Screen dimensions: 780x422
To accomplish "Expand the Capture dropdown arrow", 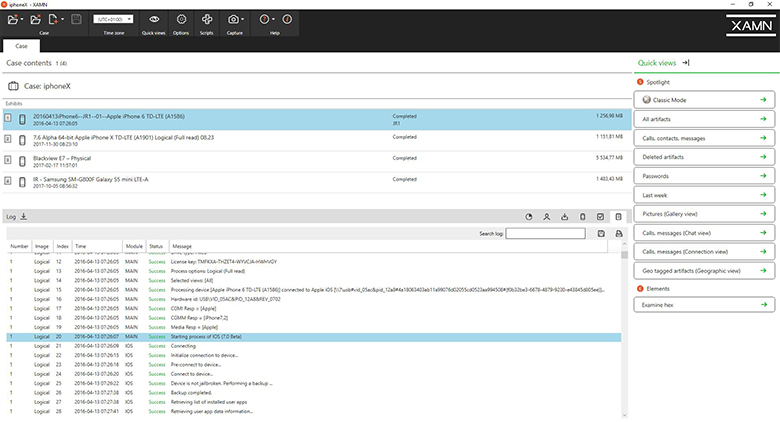I will coord(242,19).
